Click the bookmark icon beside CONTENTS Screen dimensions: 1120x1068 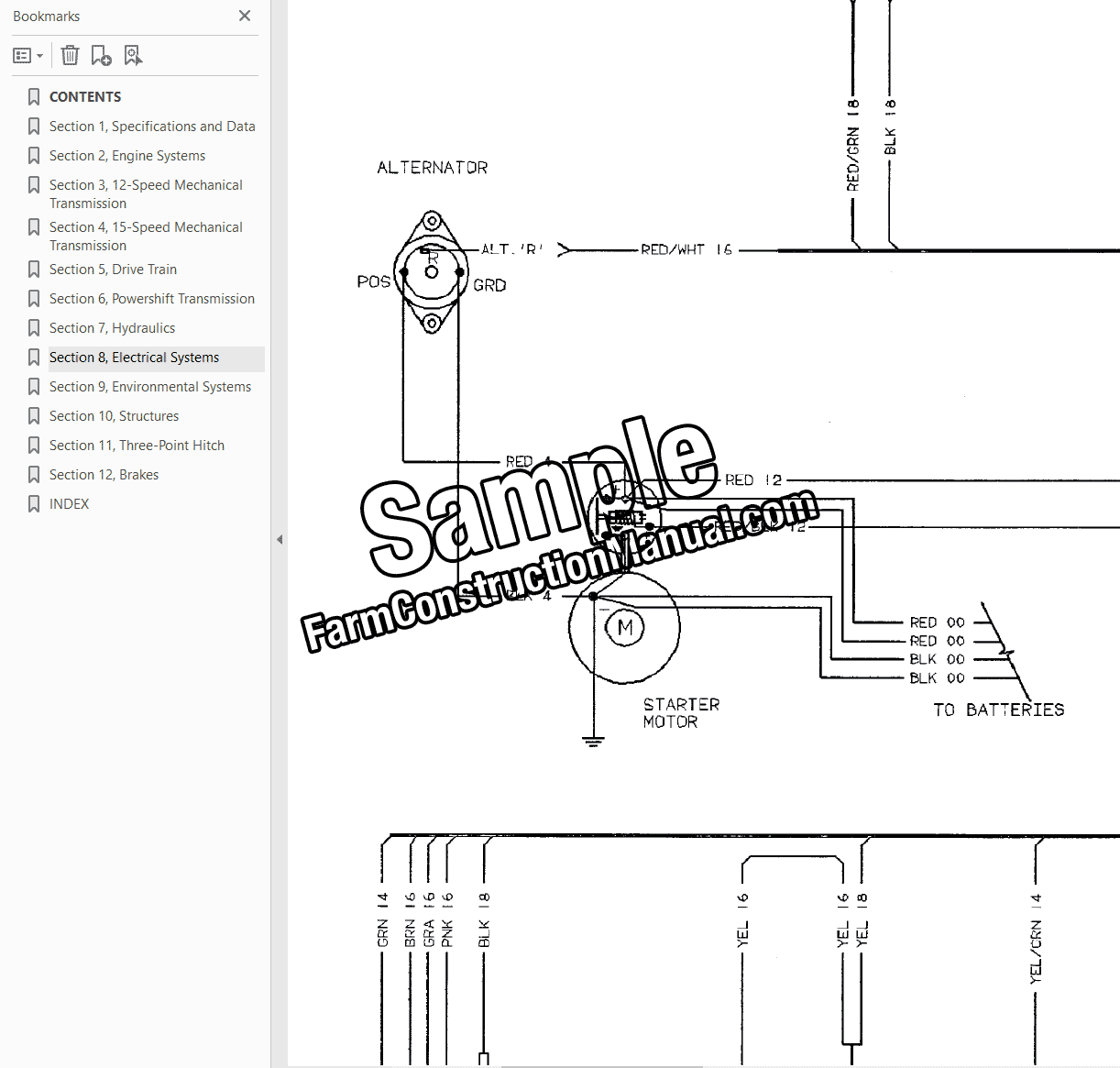pyautogui.click(x=34, y=97)
